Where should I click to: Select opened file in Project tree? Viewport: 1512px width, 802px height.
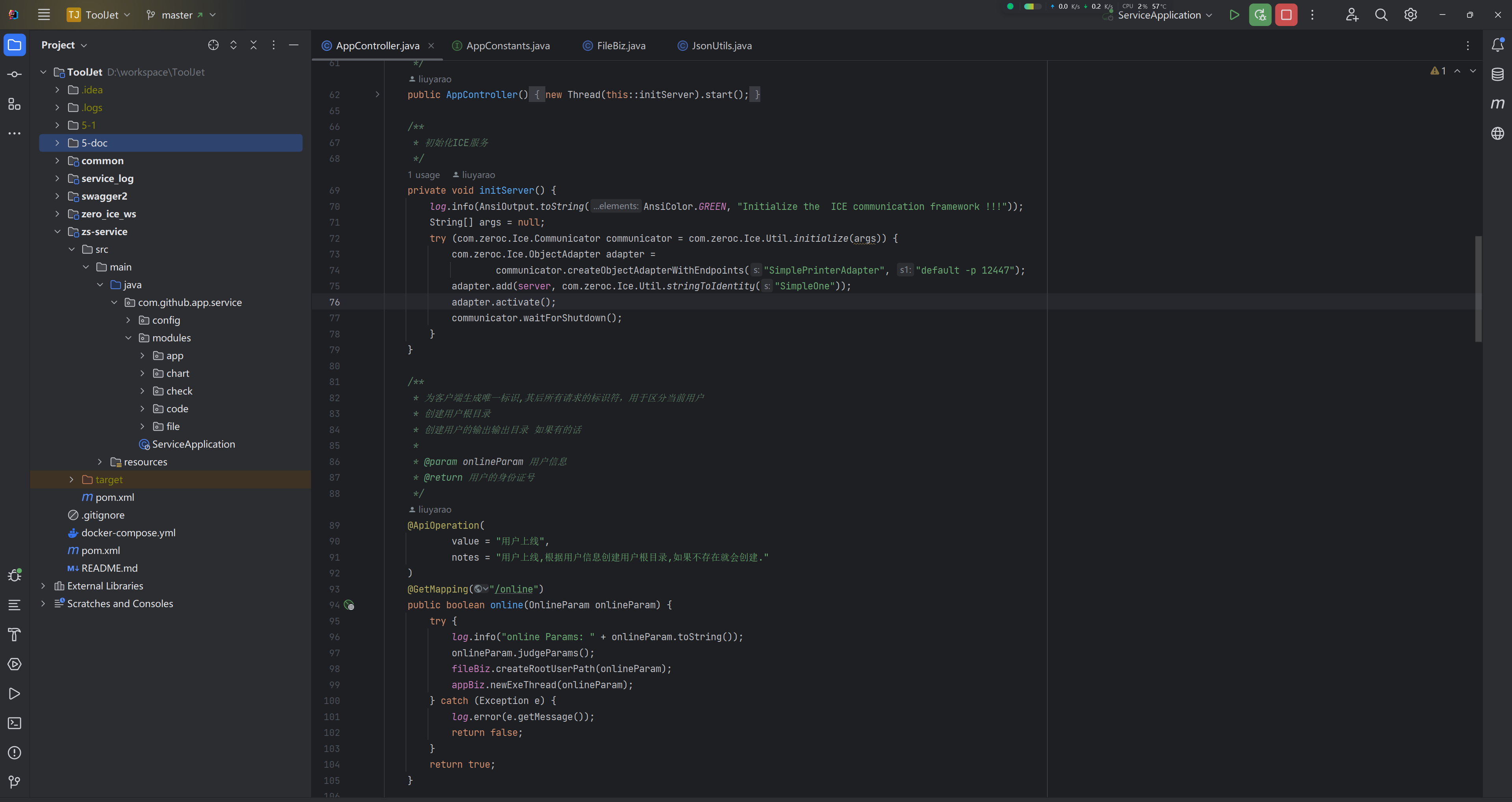[213, 45]
